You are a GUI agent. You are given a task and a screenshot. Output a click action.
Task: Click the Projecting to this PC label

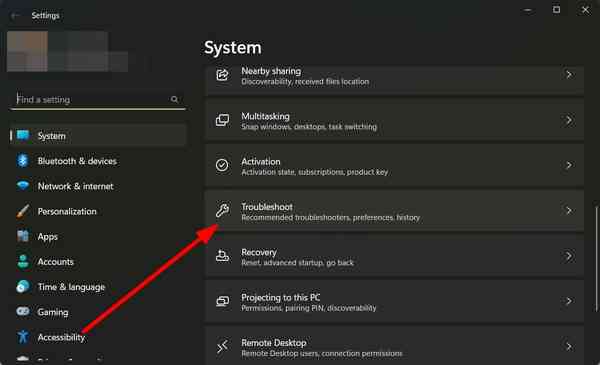(280, 298)
